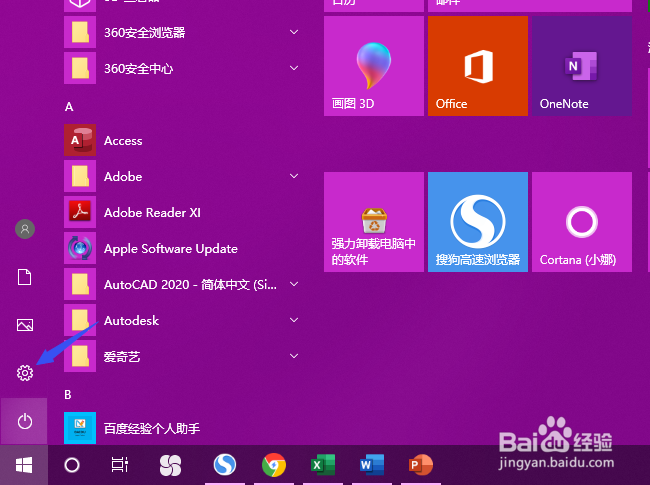Open the 画图 3D tile

(374, 66)
